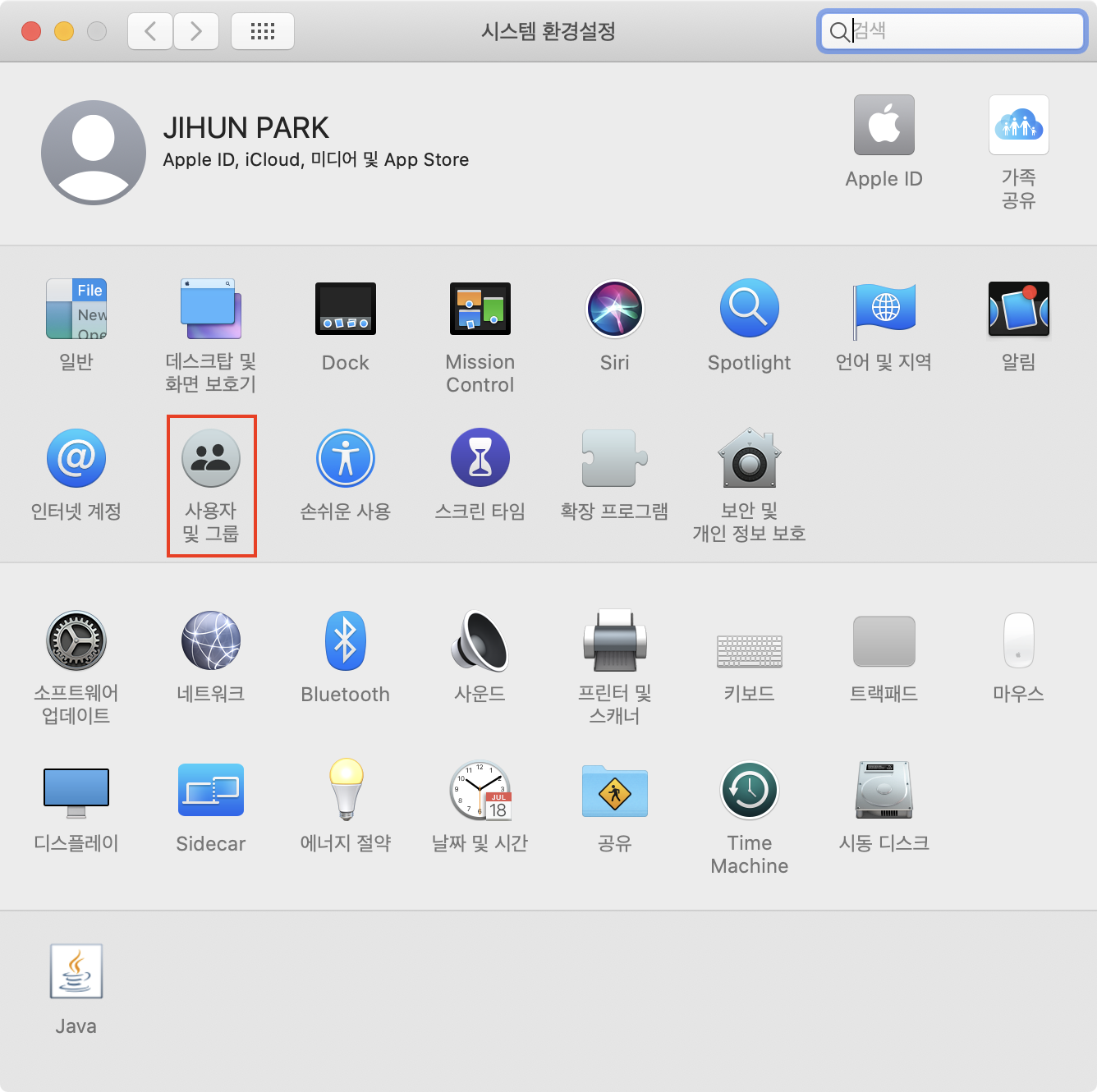Open 손쉬운 사용 accessibility icon
This screenshot has height=1092, width=1097.
346,458
